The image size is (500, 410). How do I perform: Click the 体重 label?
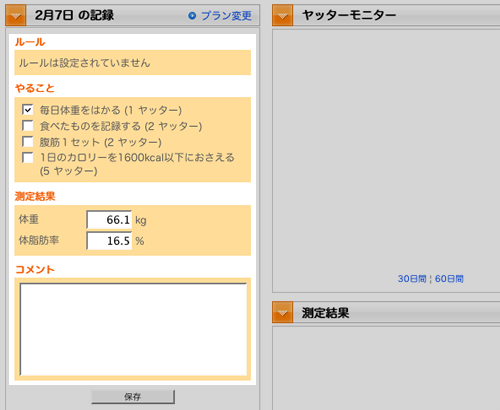pyautogui.click(x=29, y=219)
